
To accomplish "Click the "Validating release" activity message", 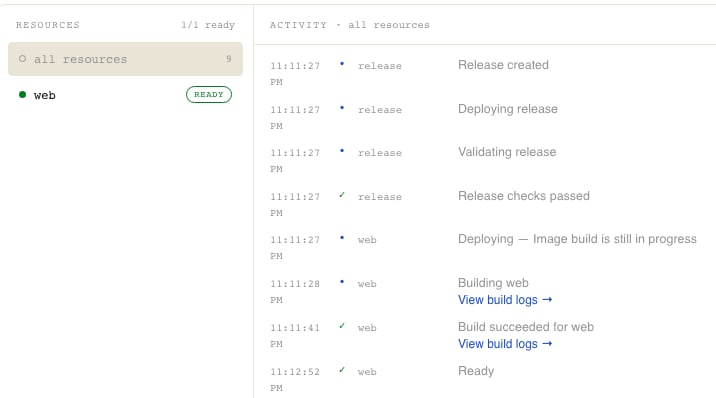I will click(x=507, y=152).
